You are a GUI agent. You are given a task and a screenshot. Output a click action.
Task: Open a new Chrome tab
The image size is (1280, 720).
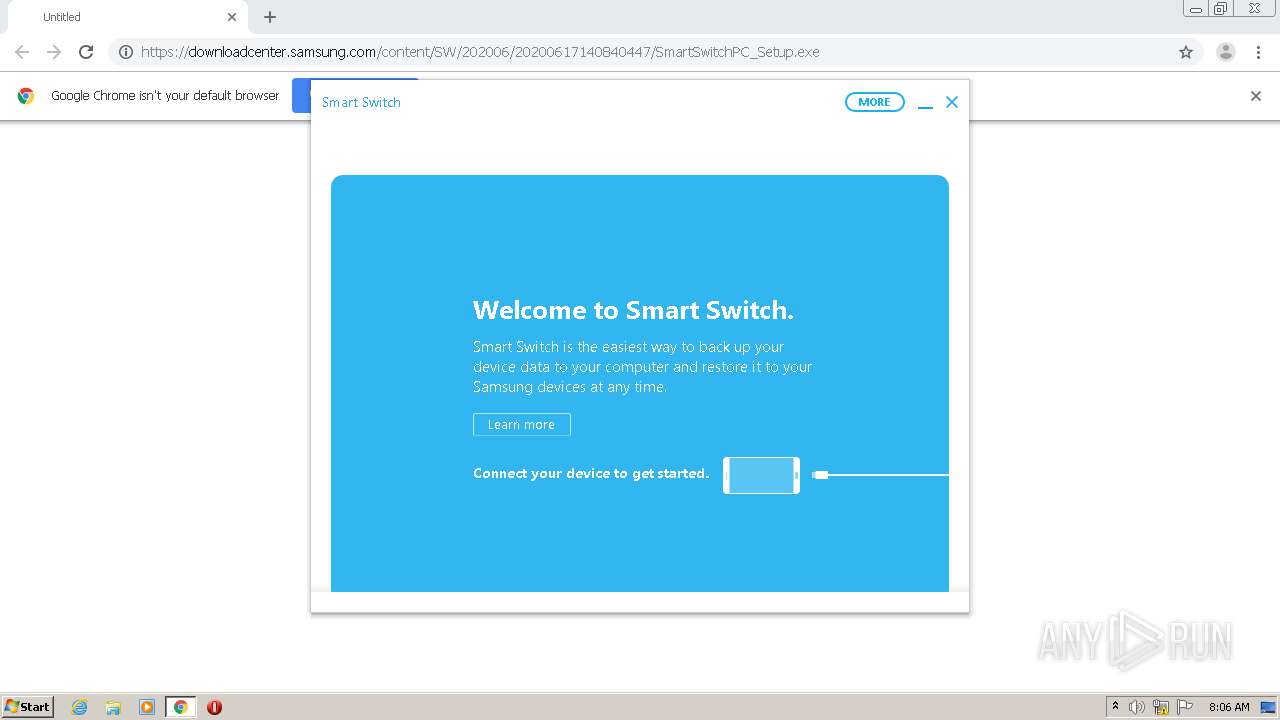click(x=270, y=17)
